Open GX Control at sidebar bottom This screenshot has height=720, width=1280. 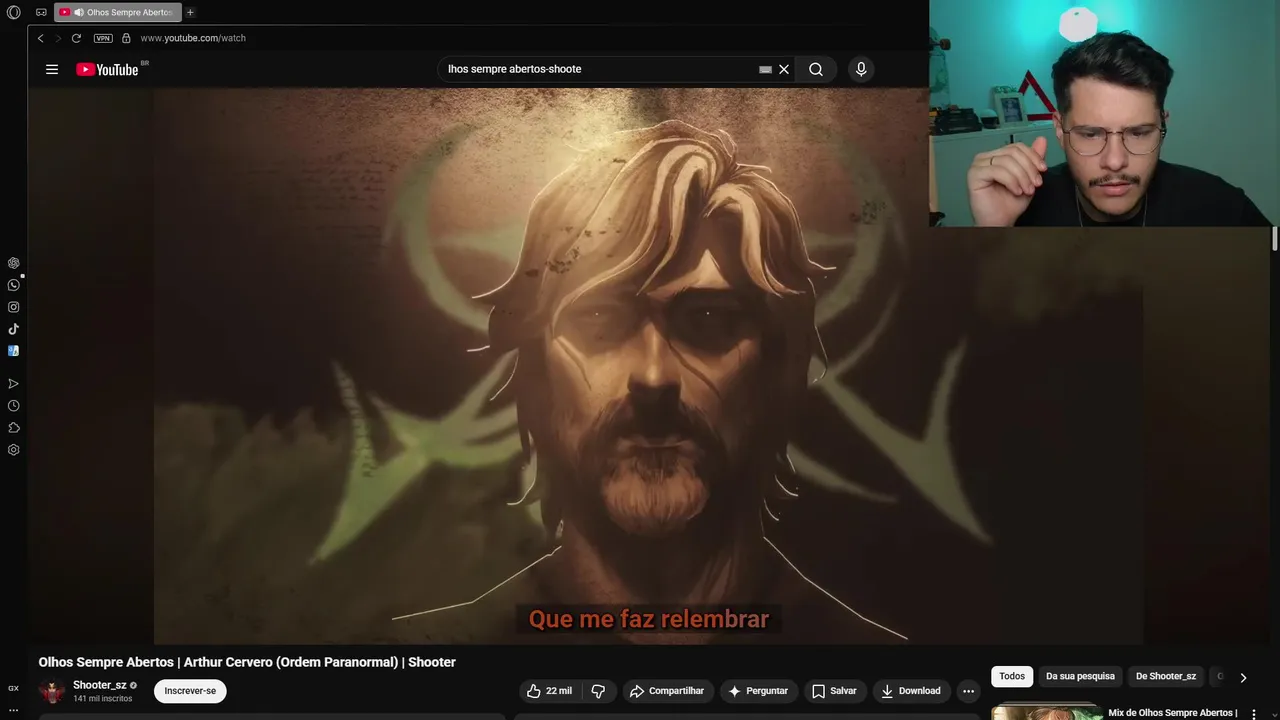[x=13, y=688]
